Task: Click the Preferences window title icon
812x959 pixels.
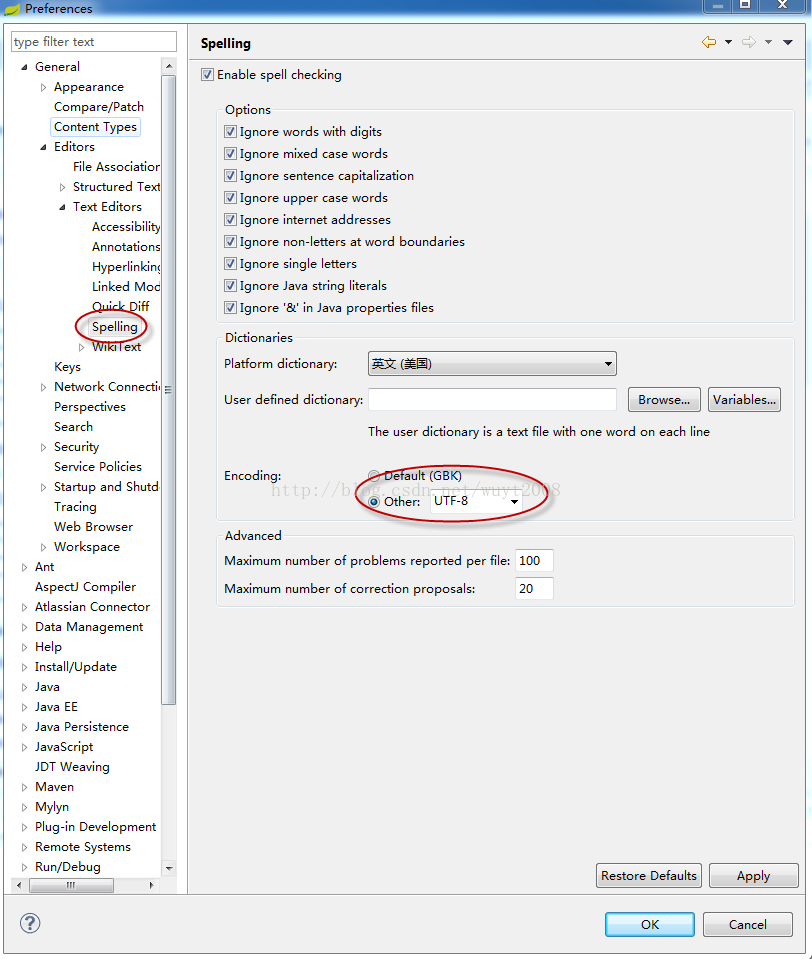Action: click(12, 9)
